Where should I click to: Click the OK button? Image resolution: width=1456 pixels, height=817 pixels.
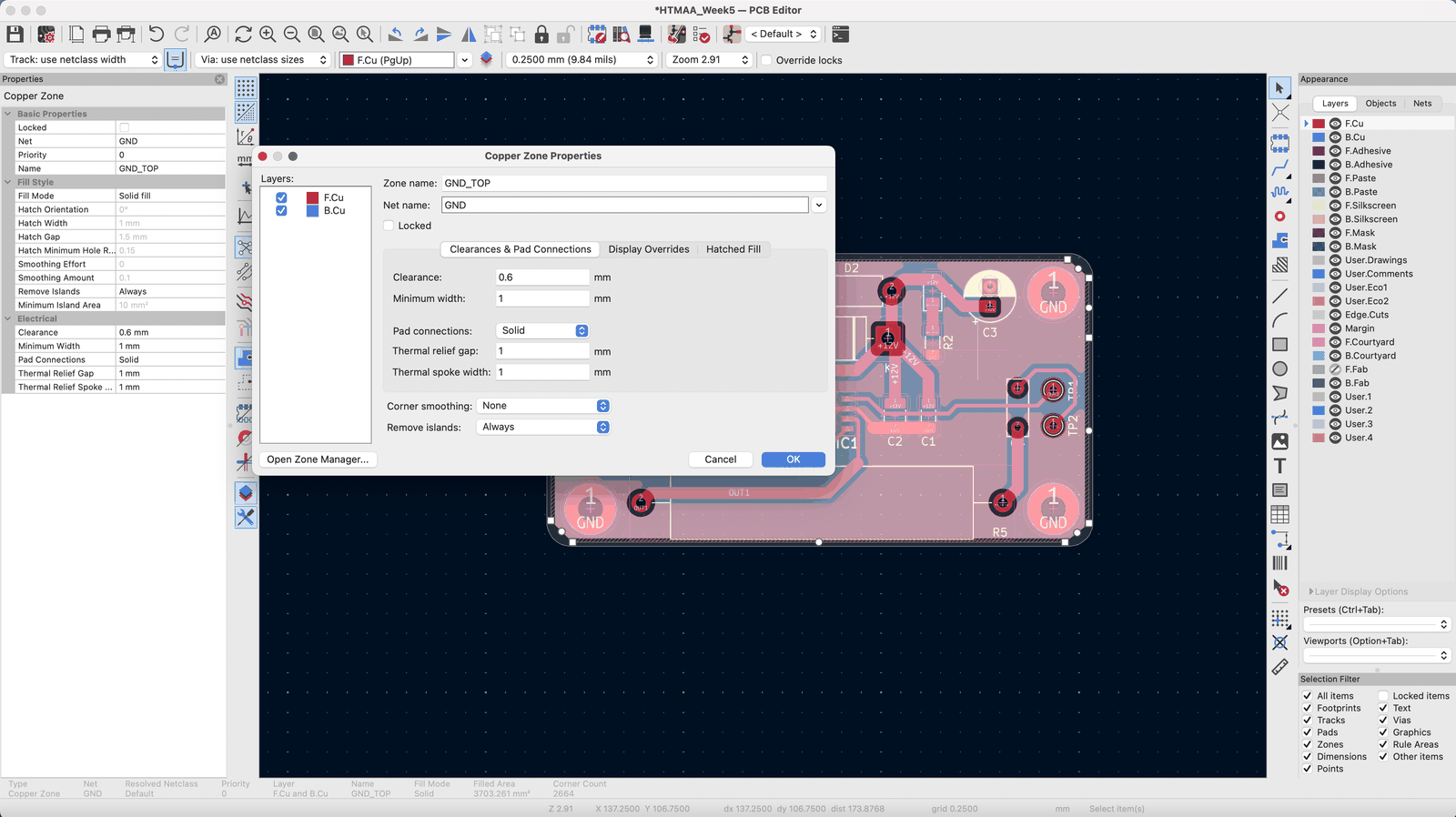coord(794,459)
